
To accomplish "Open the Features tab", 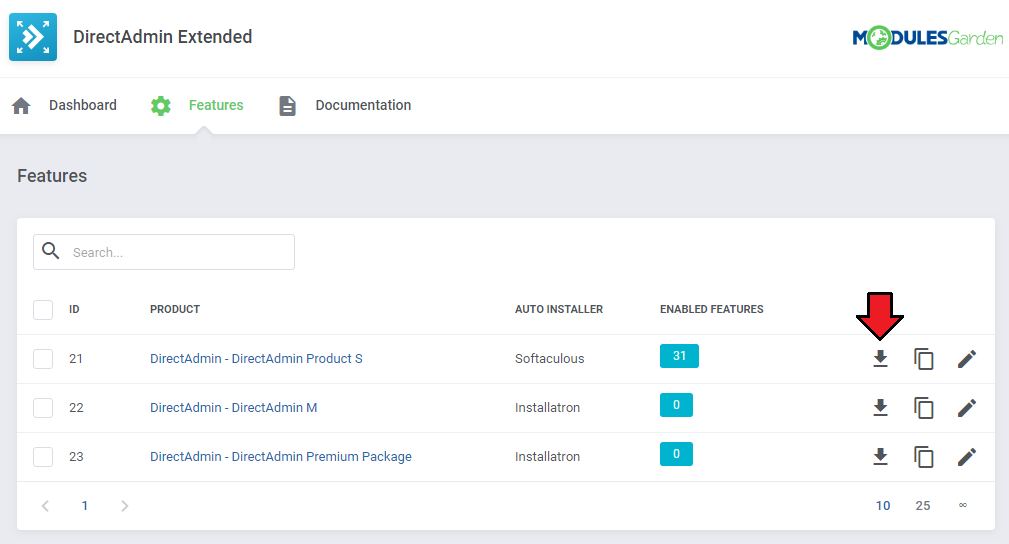I will (x=216, y=105).
